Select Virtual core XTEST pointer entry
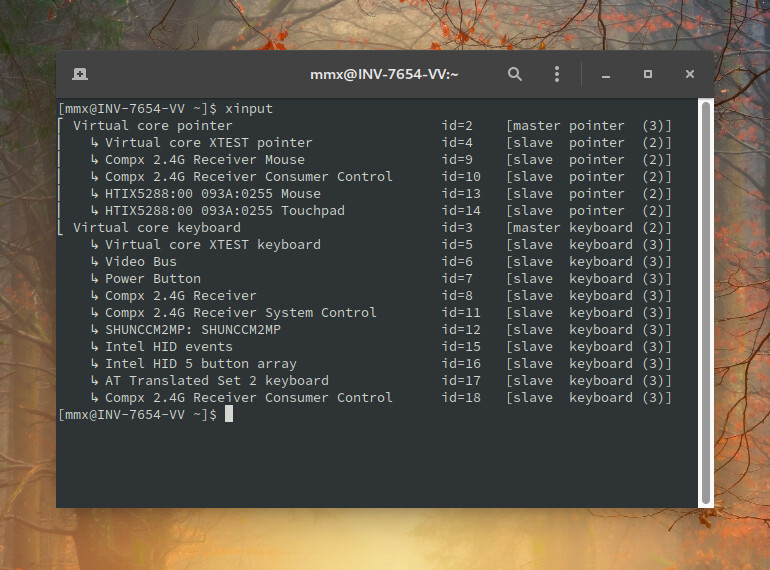770x570 pixels. pyautogui.click(x=209, y=143)
